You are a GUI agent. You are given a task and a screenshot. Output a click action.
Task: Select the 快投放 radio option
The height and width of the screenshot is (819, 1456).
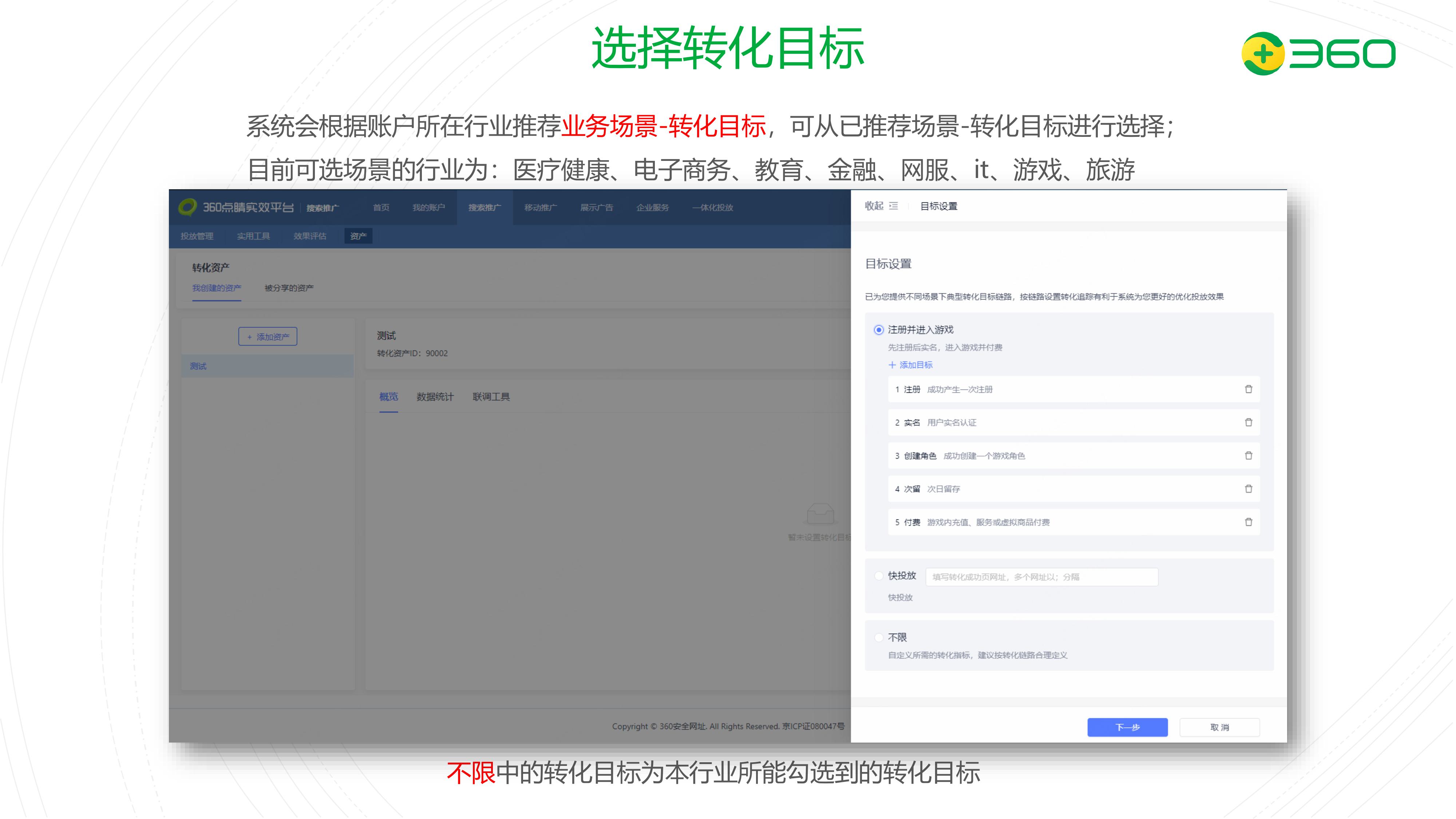pyautogui.click(x=878, y=576)
